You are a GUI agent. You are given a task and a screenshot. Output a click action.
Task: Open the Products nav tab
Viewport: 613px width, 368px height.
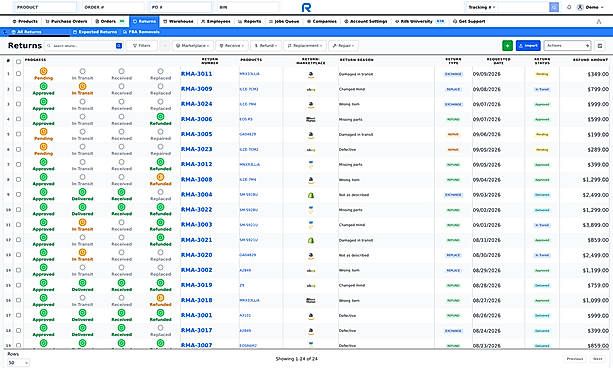[25, 22]
